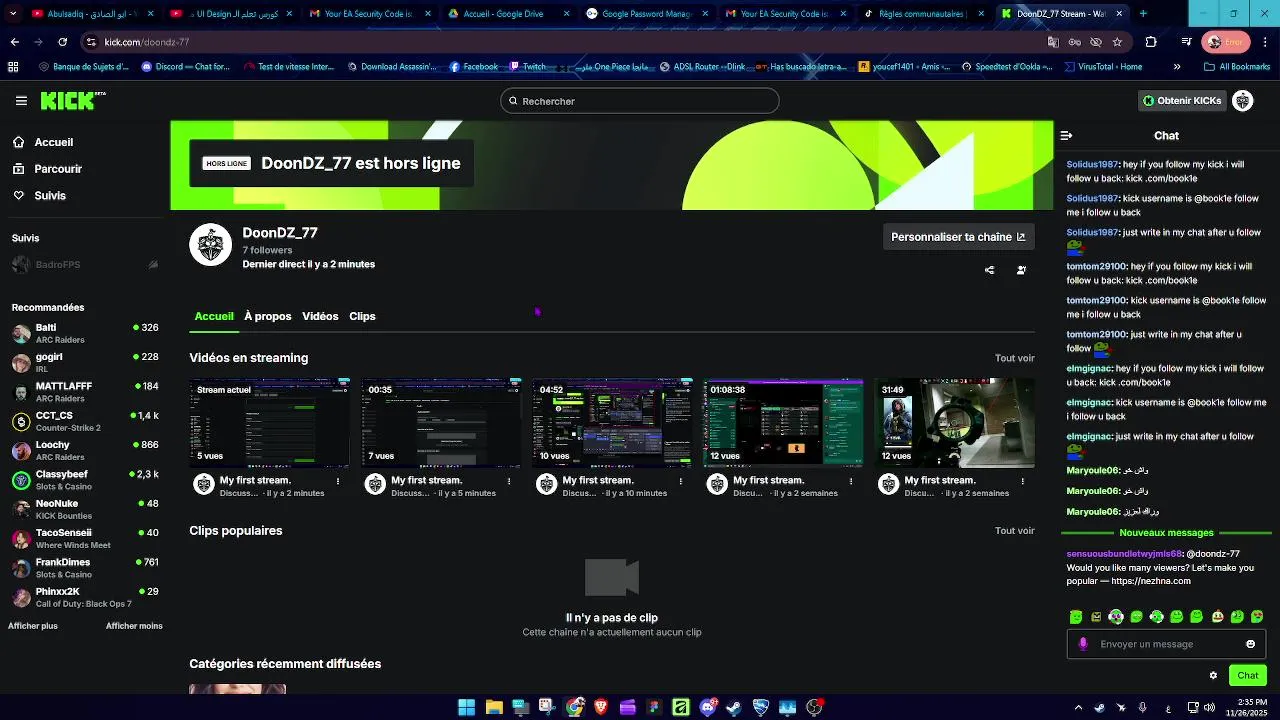Reload the page
The width and height of the screenshot is (1280, 720).
coord(62,42)
